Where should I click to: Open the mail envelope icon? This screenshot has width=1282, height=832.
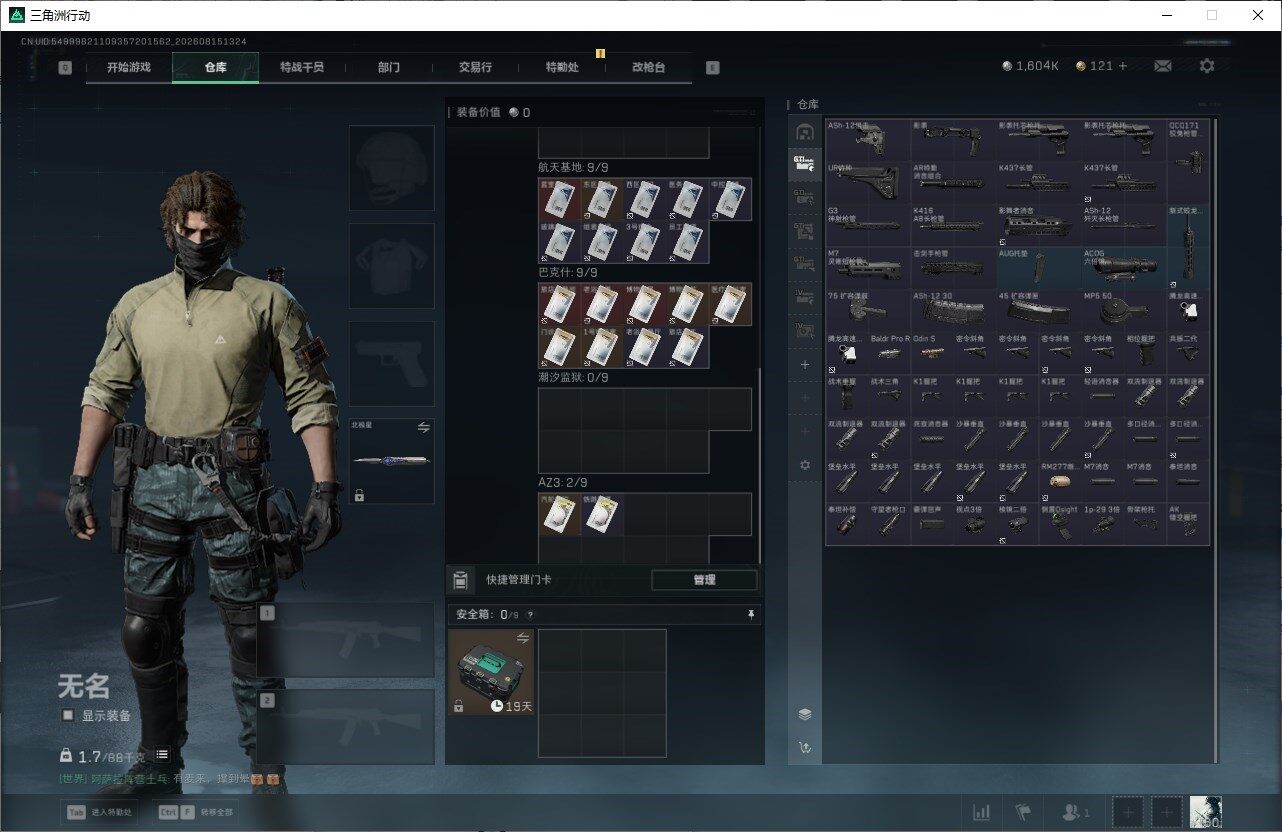click(x=1163, y=66)
